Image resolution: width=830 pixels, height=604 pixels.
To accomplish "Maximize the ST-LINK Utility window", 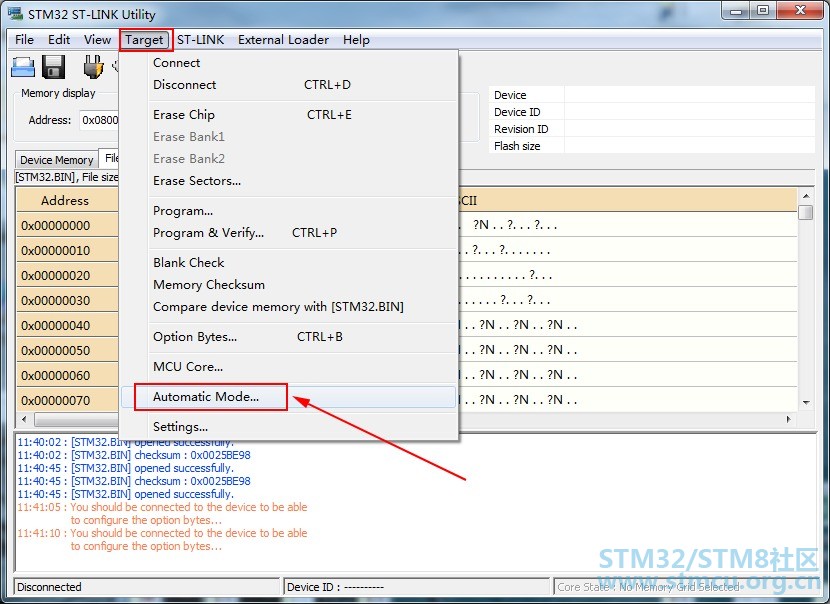I will click(763, 11).
